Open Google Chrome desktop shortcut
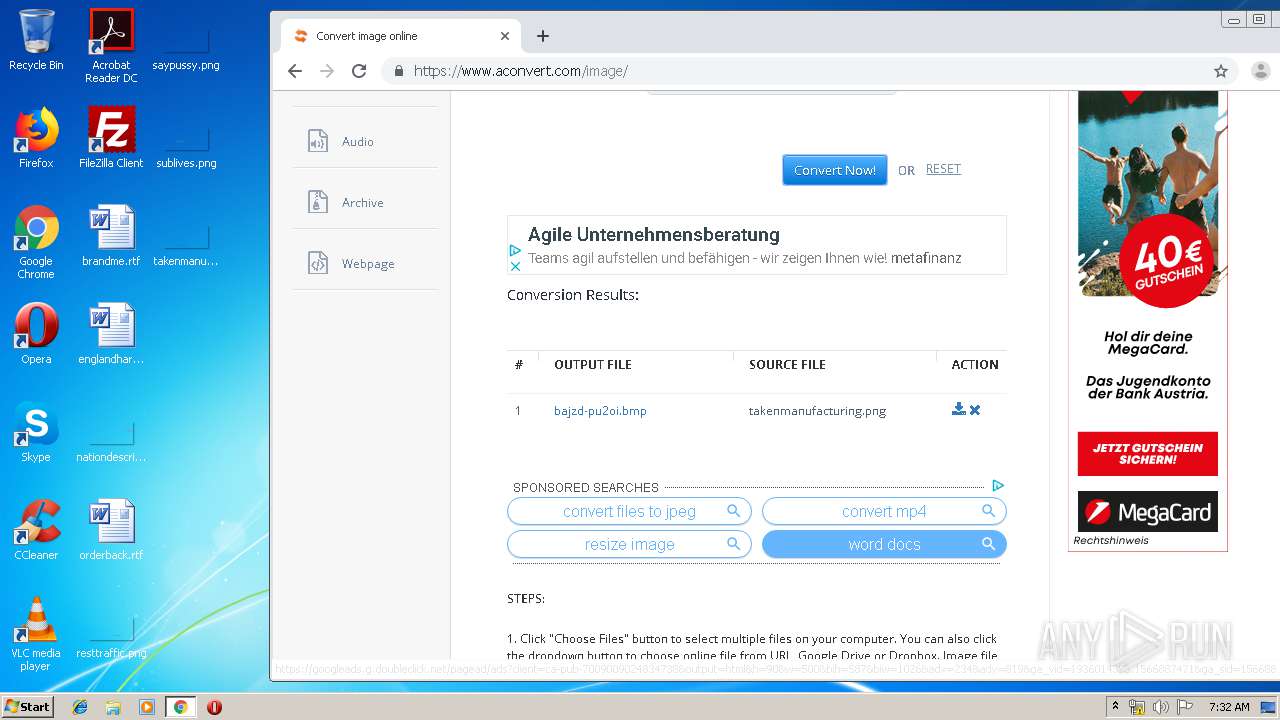 coord(36,242)
